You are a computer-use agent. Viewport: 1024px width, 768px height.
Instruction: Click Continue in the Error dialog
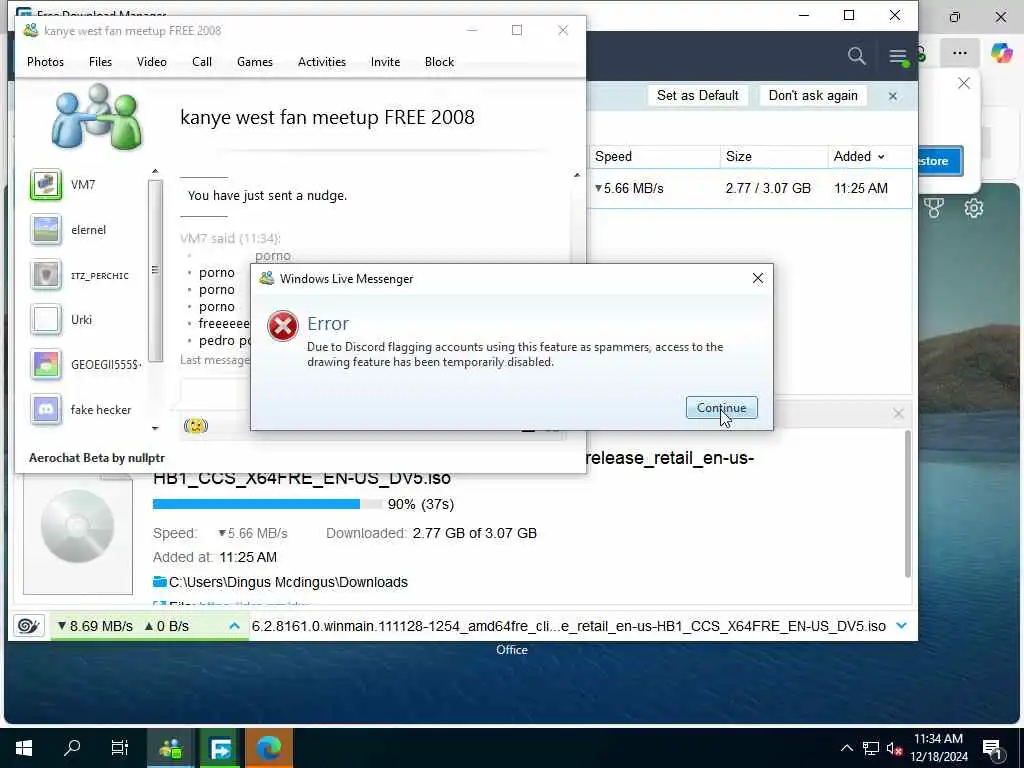pos(721,408)
